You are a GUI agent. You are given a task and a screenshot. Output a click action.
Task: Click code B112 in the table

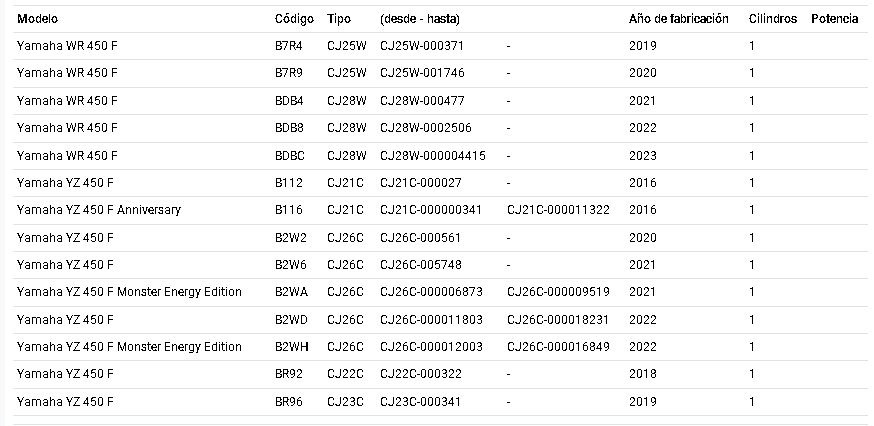(x=288, y=183)
